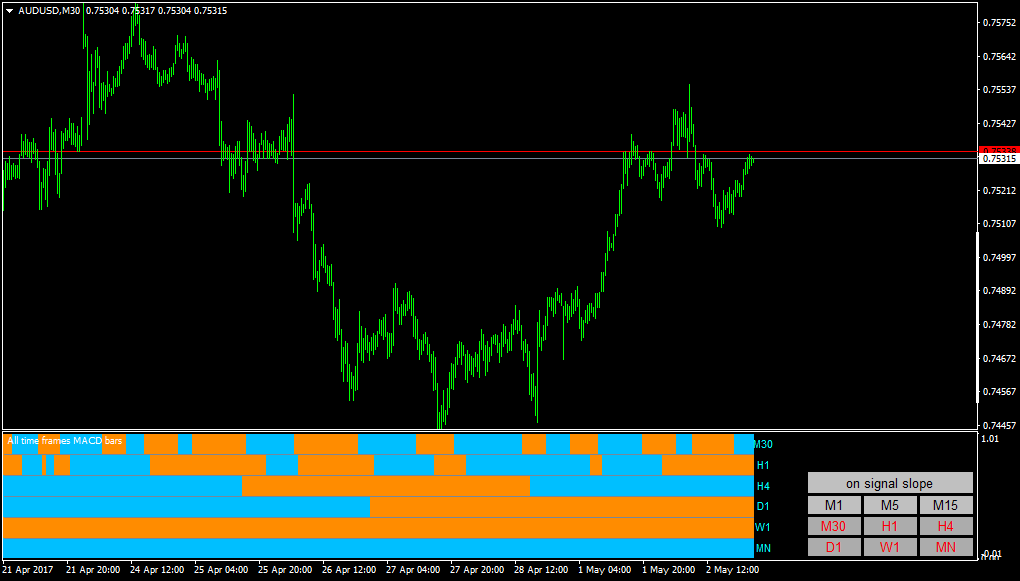Click the '1 May 04:00' time label
Screen dimensions: 1020x581
point(606,569)
